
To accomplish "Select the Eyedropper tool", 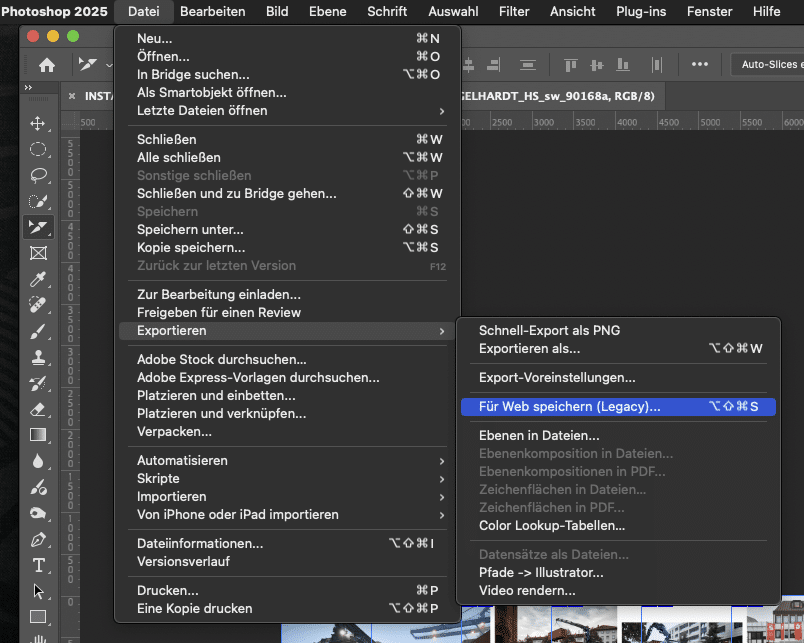I will [x=38, y=279].
